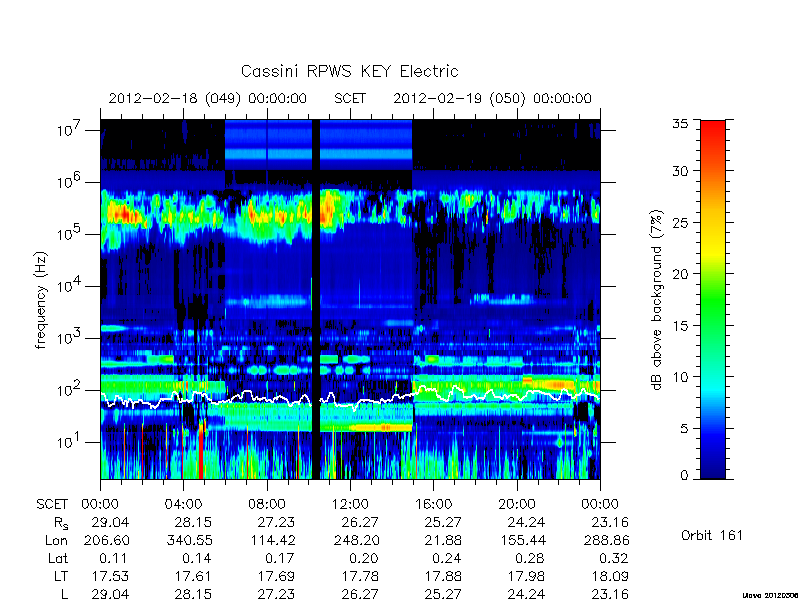
Task: Select the end date label "2012-02-19 (050) 00:00:00"
Action: pyautogui.click(x=492, y=98)
